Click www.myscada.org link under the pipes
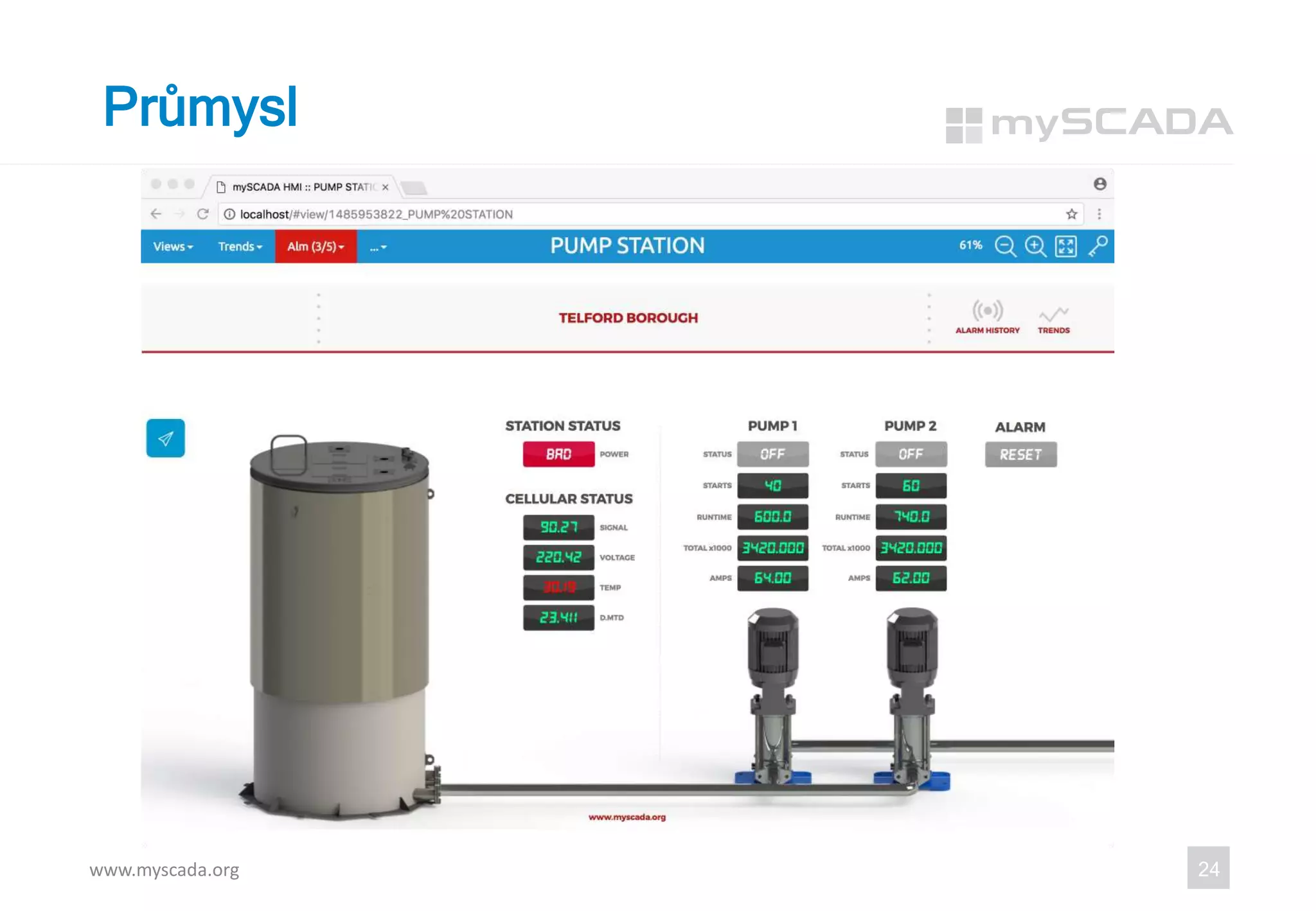 [627, 817]
